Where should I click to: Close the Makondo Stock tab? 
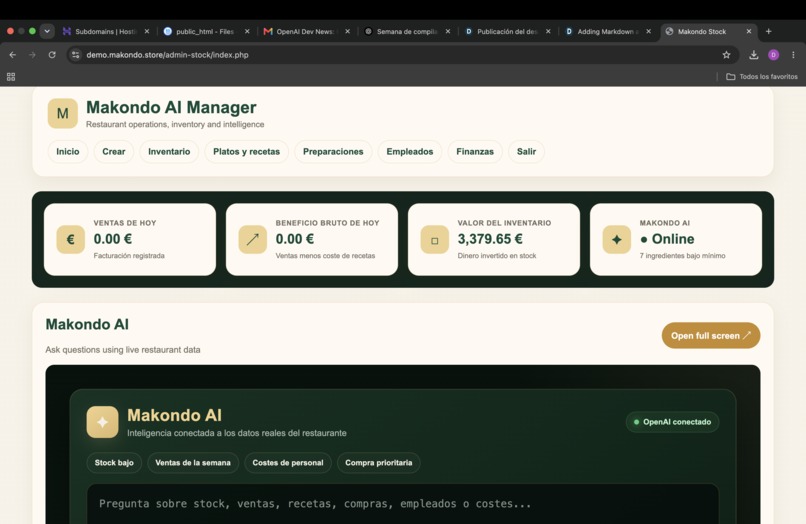(749, 31)
